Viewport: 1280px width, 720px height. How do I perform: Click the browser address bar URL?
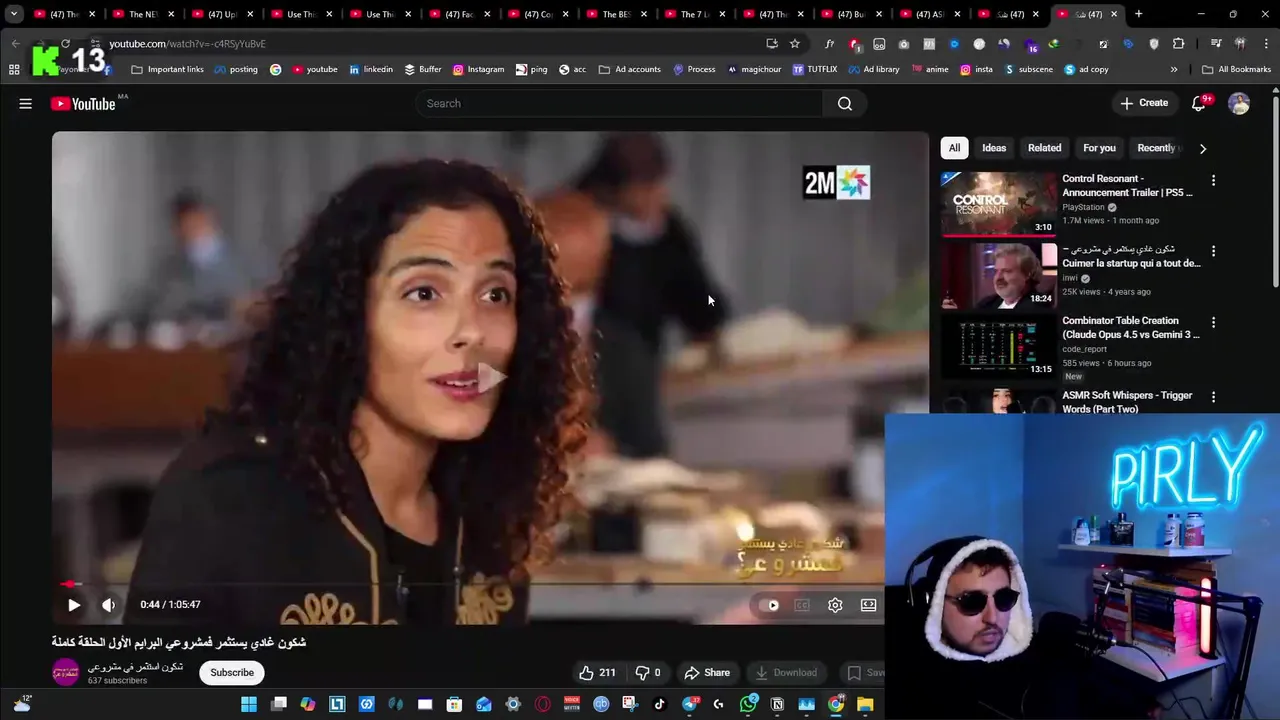click(x=188, y=44)
